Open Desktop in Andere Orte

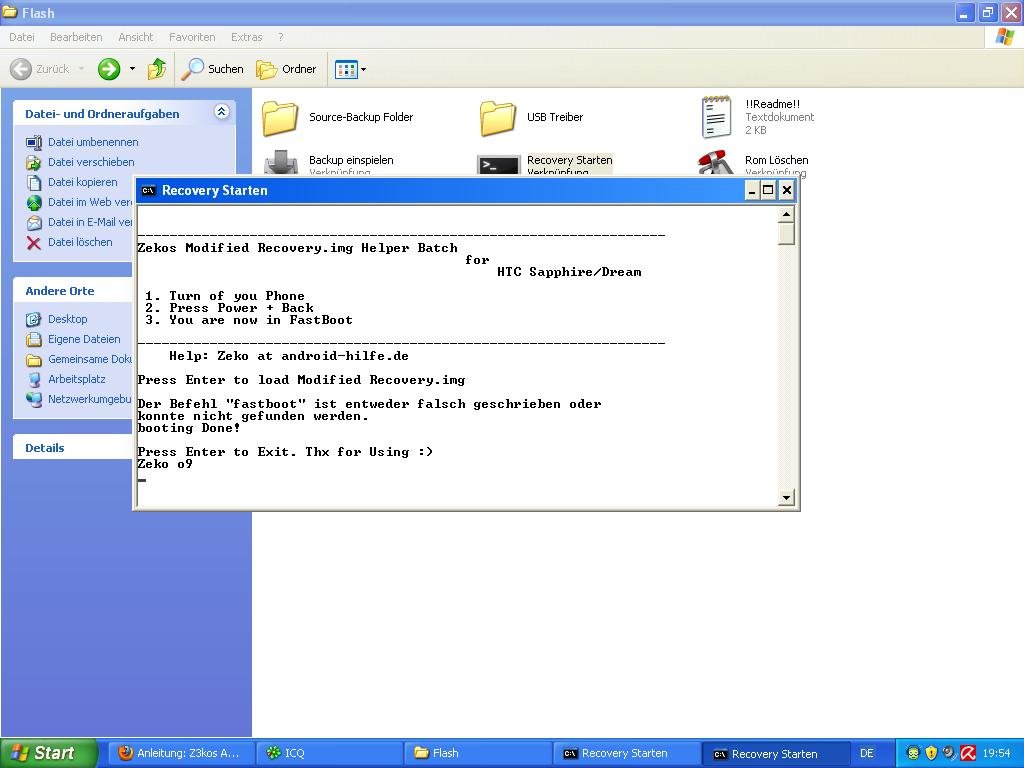67,319
